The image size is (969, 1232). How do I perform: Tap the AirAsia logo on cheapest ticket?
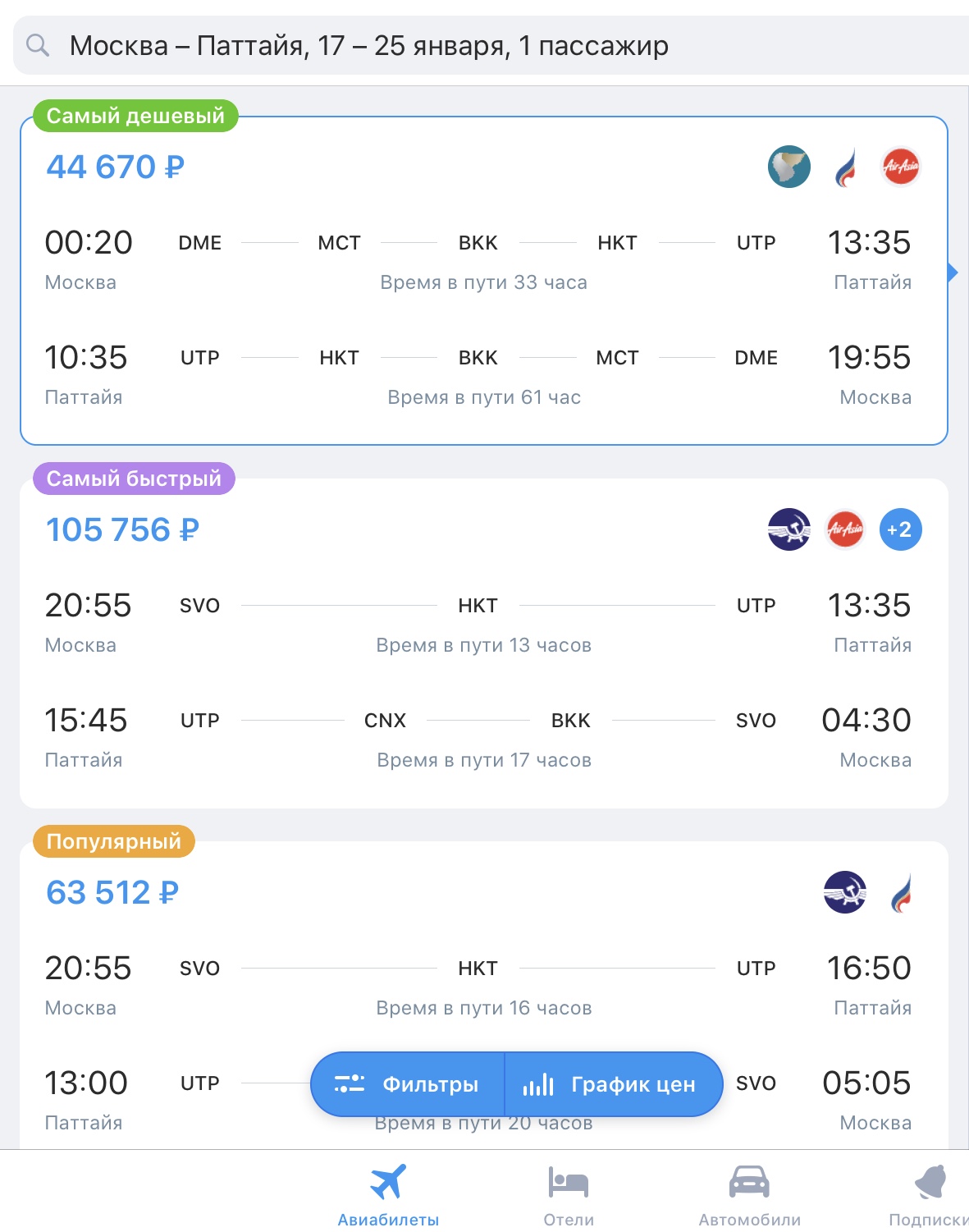[900, 167]
